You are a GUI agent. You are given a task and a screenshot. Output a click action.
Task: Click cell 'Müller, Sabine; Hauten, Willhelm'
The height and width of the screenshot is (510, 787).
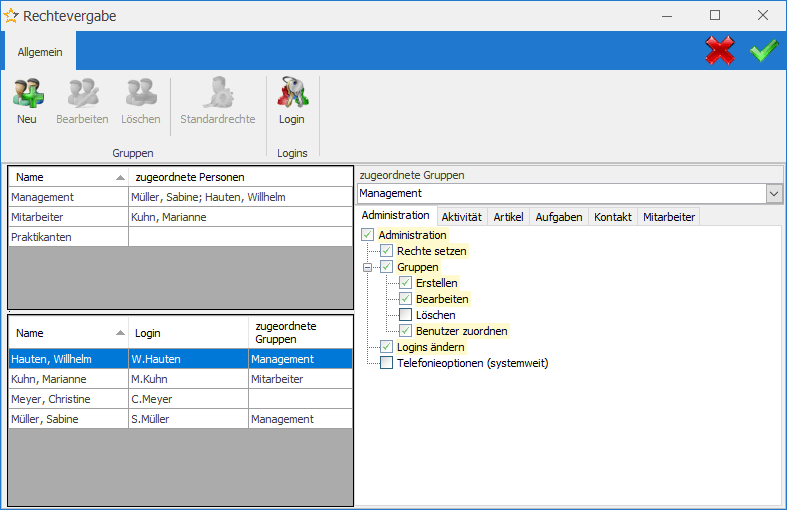pyautogui.click(x=240, y=197)
